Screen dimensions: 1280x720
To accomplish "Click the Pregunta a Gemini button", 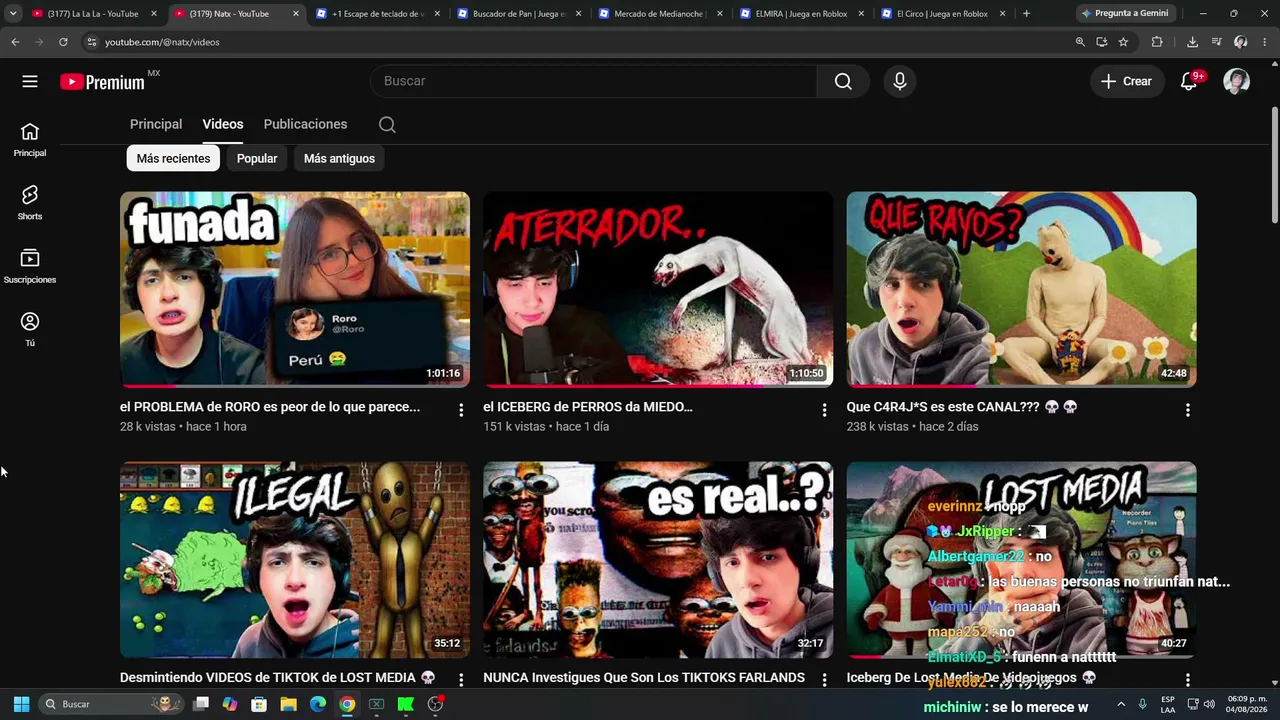I will 1125,14.
